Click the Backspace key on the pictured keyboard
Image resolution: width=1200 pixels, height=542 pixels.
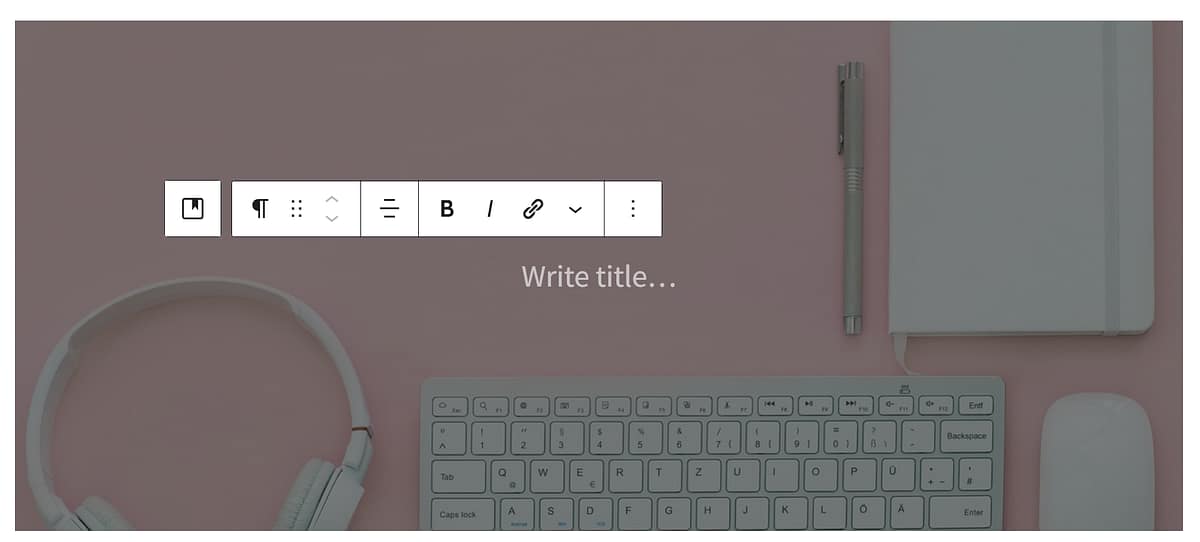click(966, 436)
